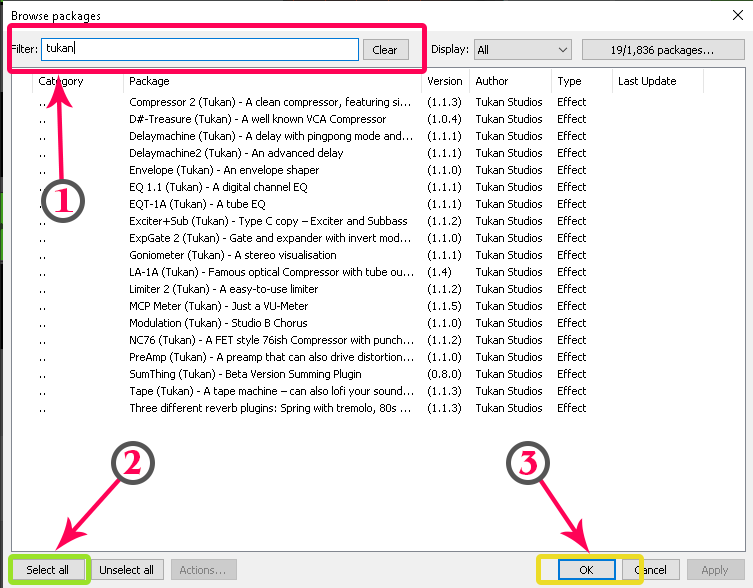
Task: Click version (1.4) of LA-1A
Action: click(x=439, y=272)
